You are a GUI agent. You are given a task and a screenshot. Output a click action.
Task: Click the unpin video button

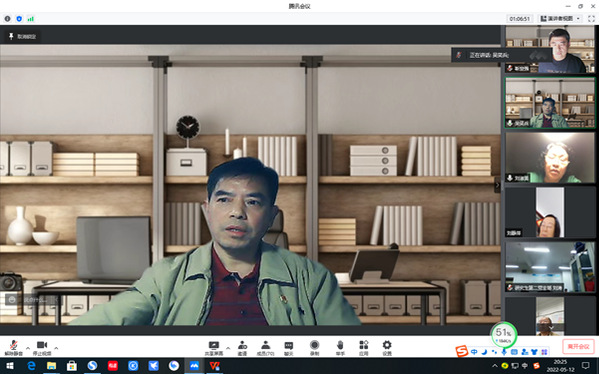(x=23, y=36)
